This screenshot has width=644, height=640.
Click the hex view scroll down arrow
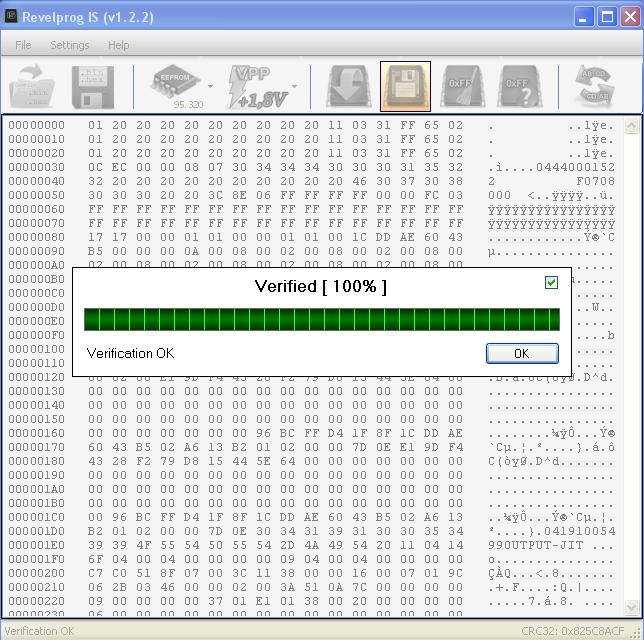[x=631, y=607]
